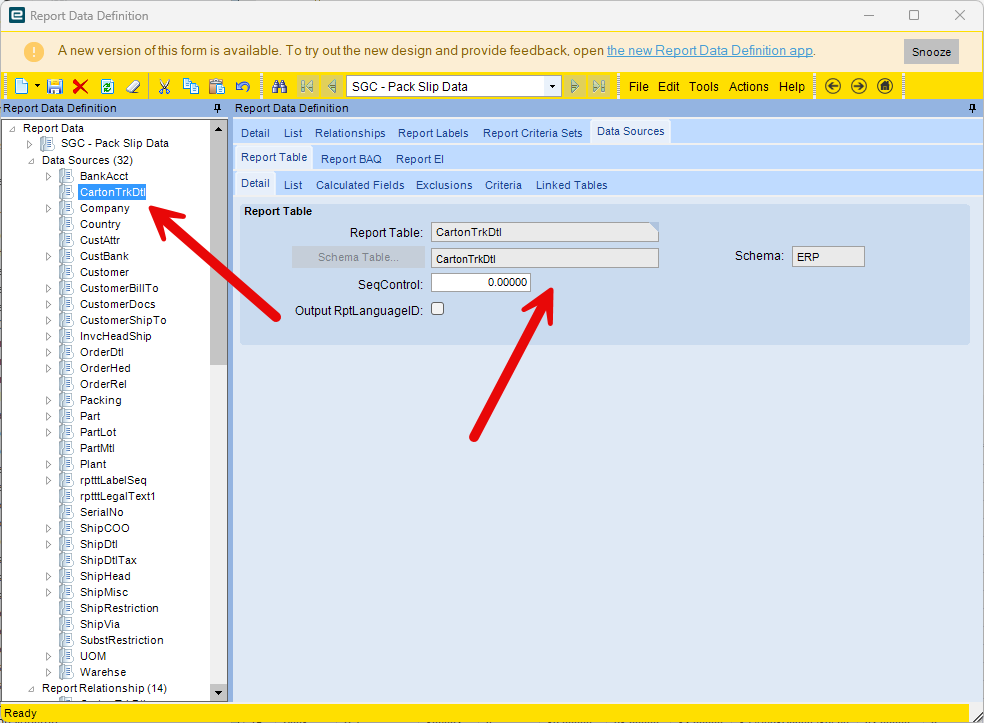This screenshot has width=984, height=723.
Task: Switch to the Report Criteria Sets tab
Action: pos(532,133)
